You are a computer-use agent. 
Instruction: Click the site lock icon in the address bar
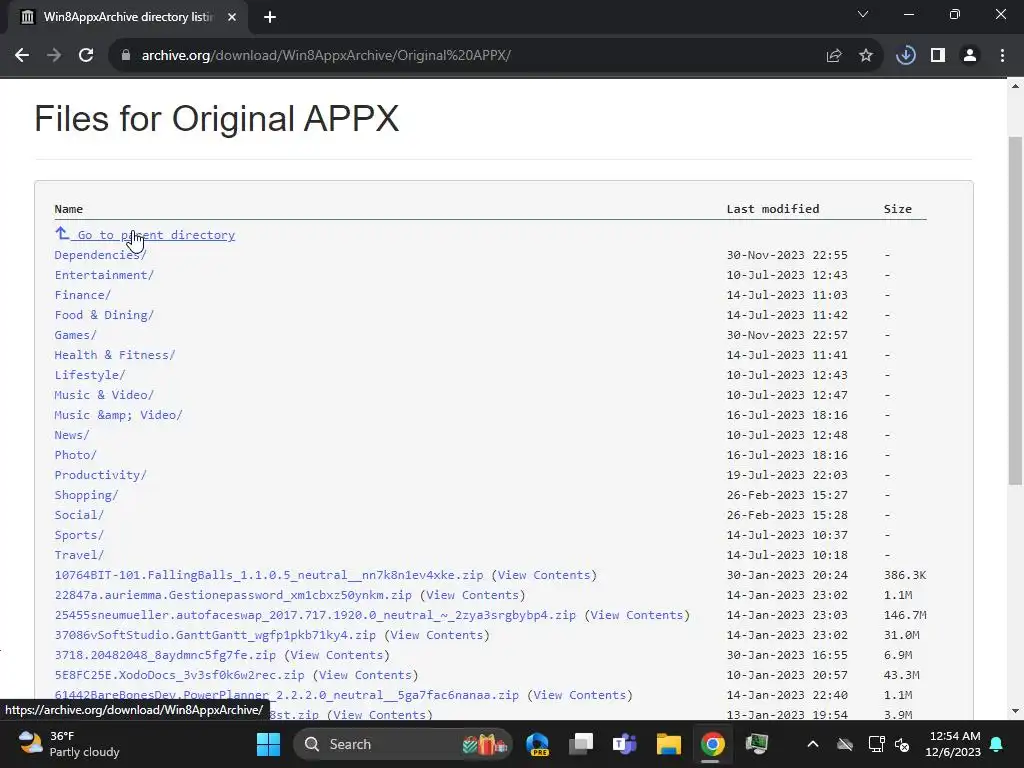click(126, 56)
